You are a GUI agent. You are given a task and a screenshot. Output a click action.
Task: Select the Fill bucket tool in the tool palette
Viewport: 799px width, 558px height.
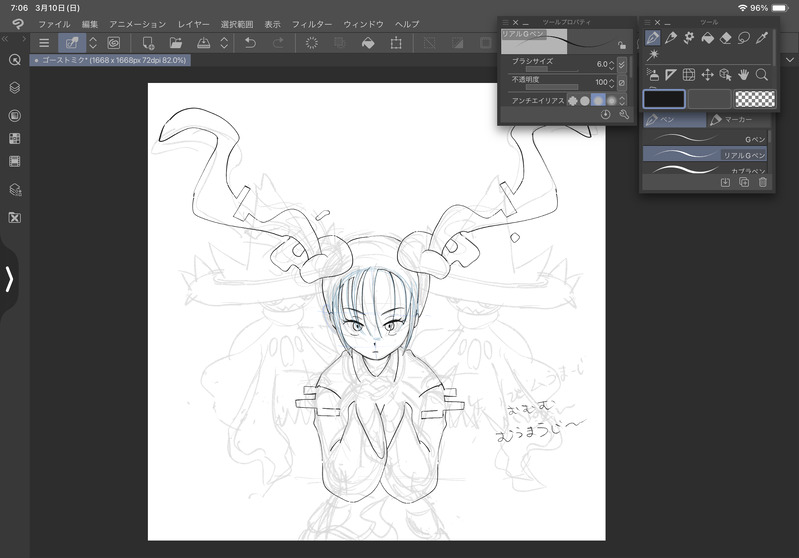pos(707,38)
